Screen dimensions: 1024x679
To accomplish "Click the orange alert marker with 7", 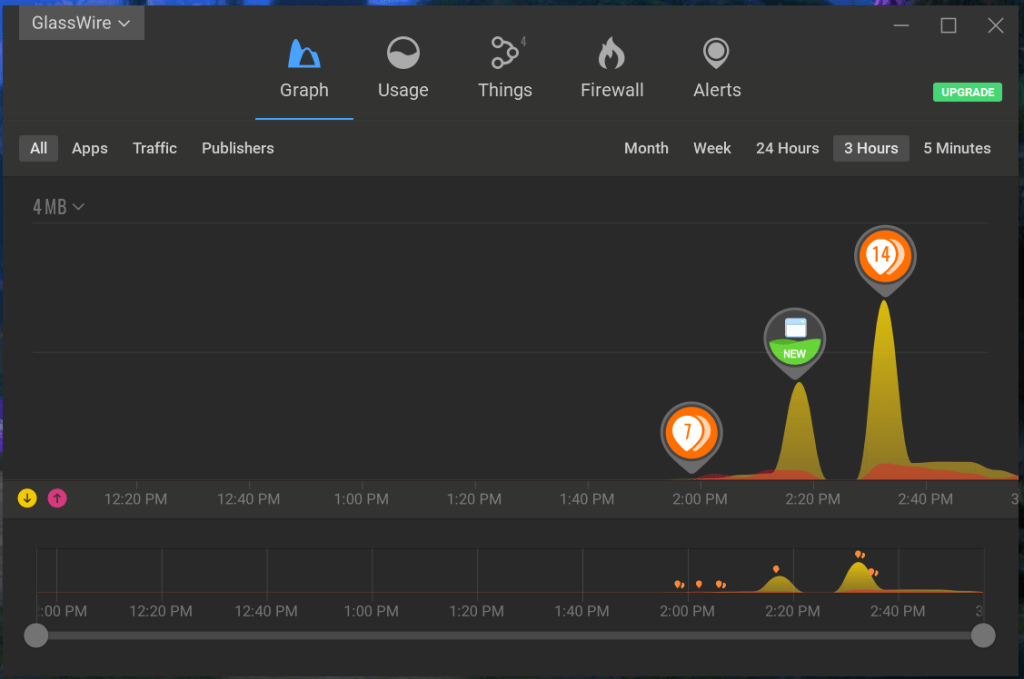I will [690, 433].
